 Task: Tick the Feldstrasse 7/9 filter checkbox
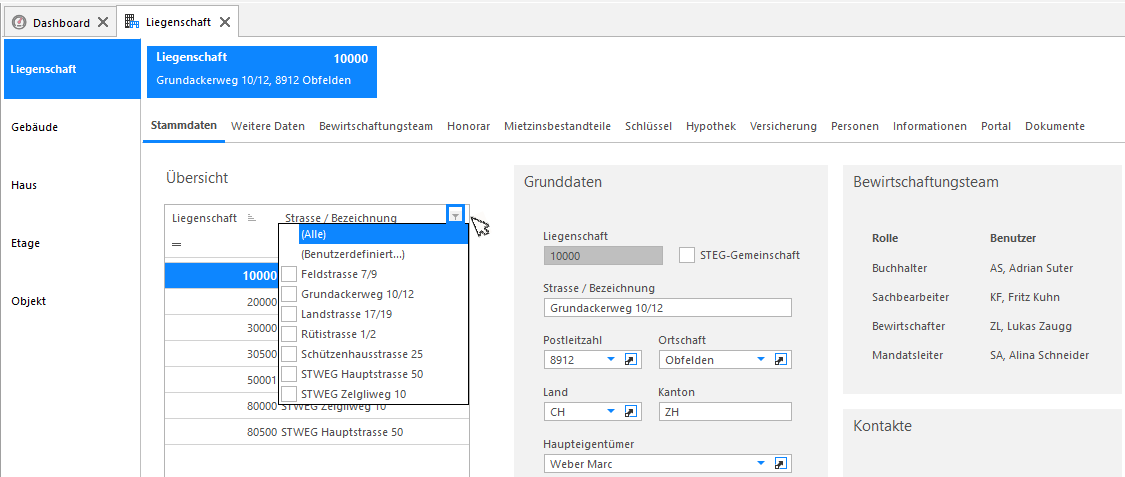click(289, 274)
